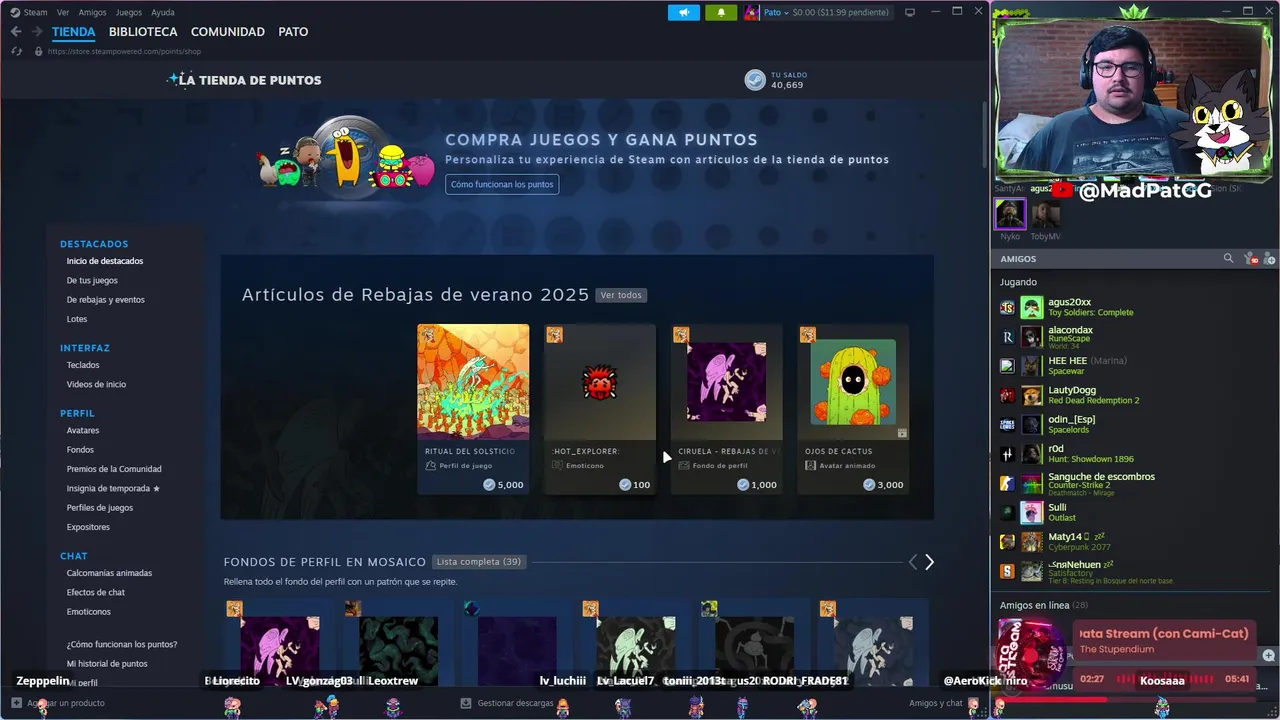This screenshot has height=720, width=1280.
Task: Click the store page scrollbar
Action: click(985, 135)
